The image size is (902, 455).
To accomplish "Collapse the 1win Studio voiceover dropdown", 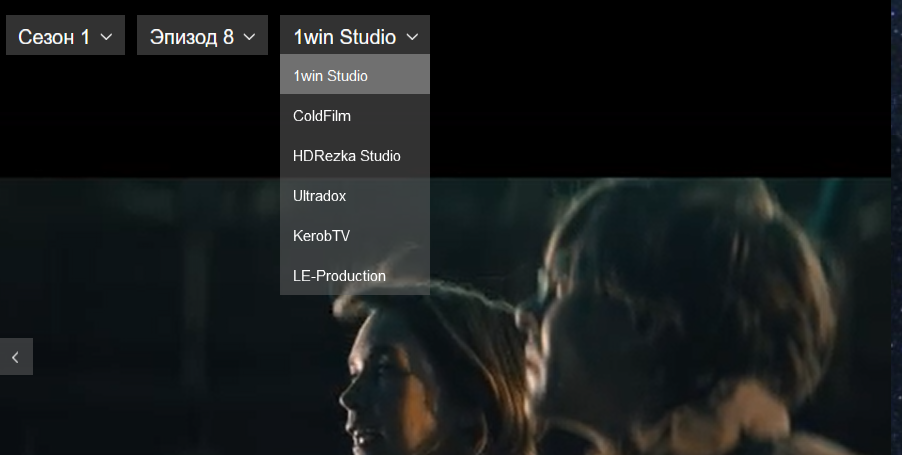I will (x=354, y=37).
